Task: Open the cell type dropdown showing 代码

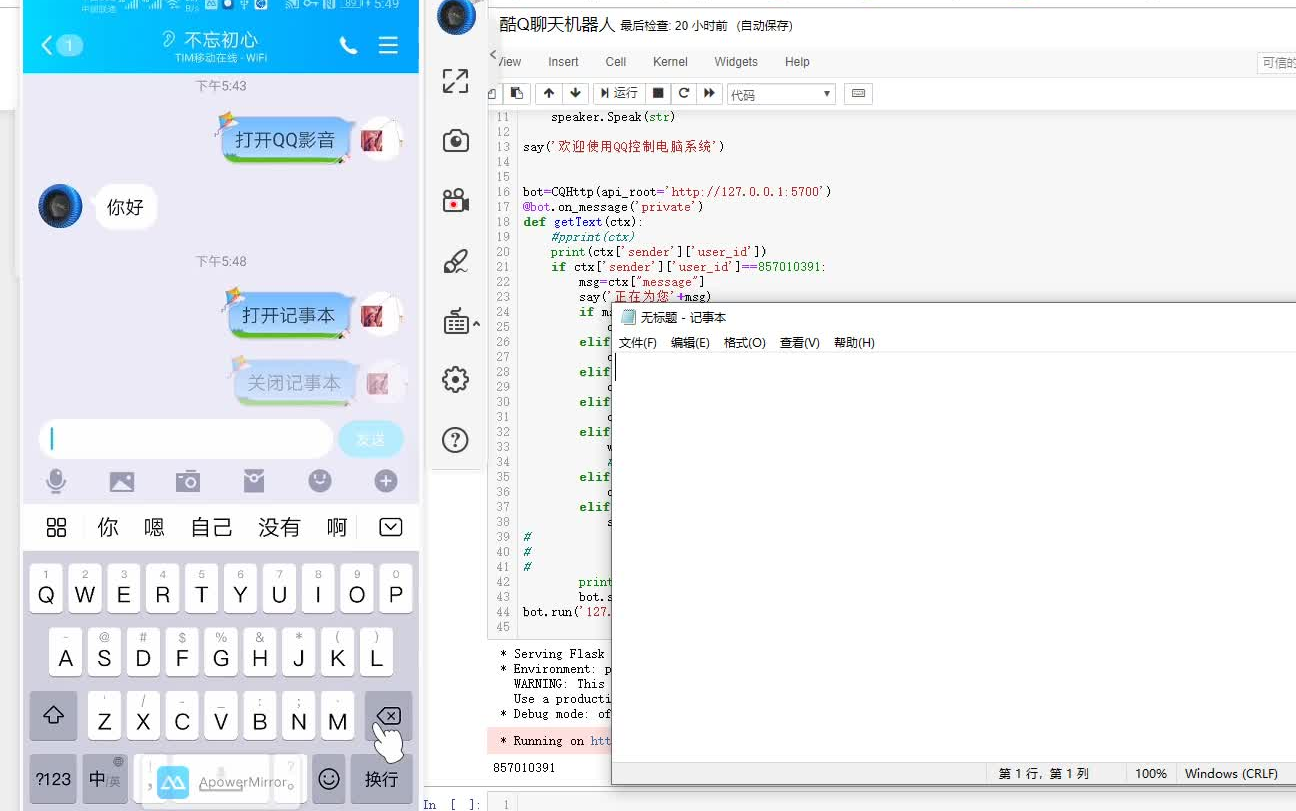Action: [x=781, y=94]
